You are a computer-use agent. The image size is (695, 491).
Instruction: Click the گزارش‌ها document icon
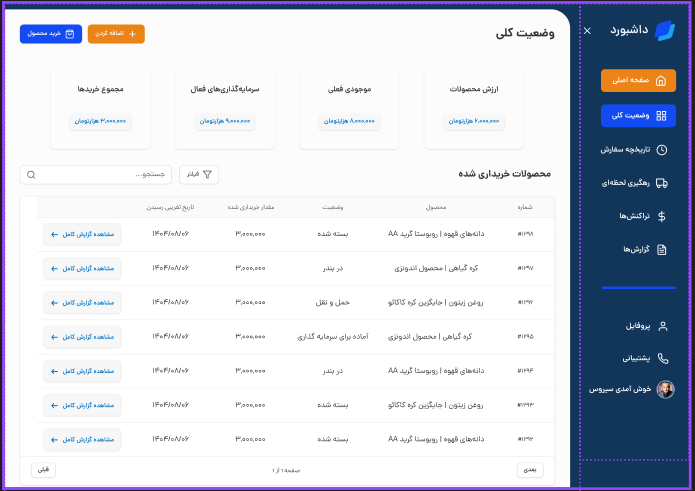click(661, 249)
